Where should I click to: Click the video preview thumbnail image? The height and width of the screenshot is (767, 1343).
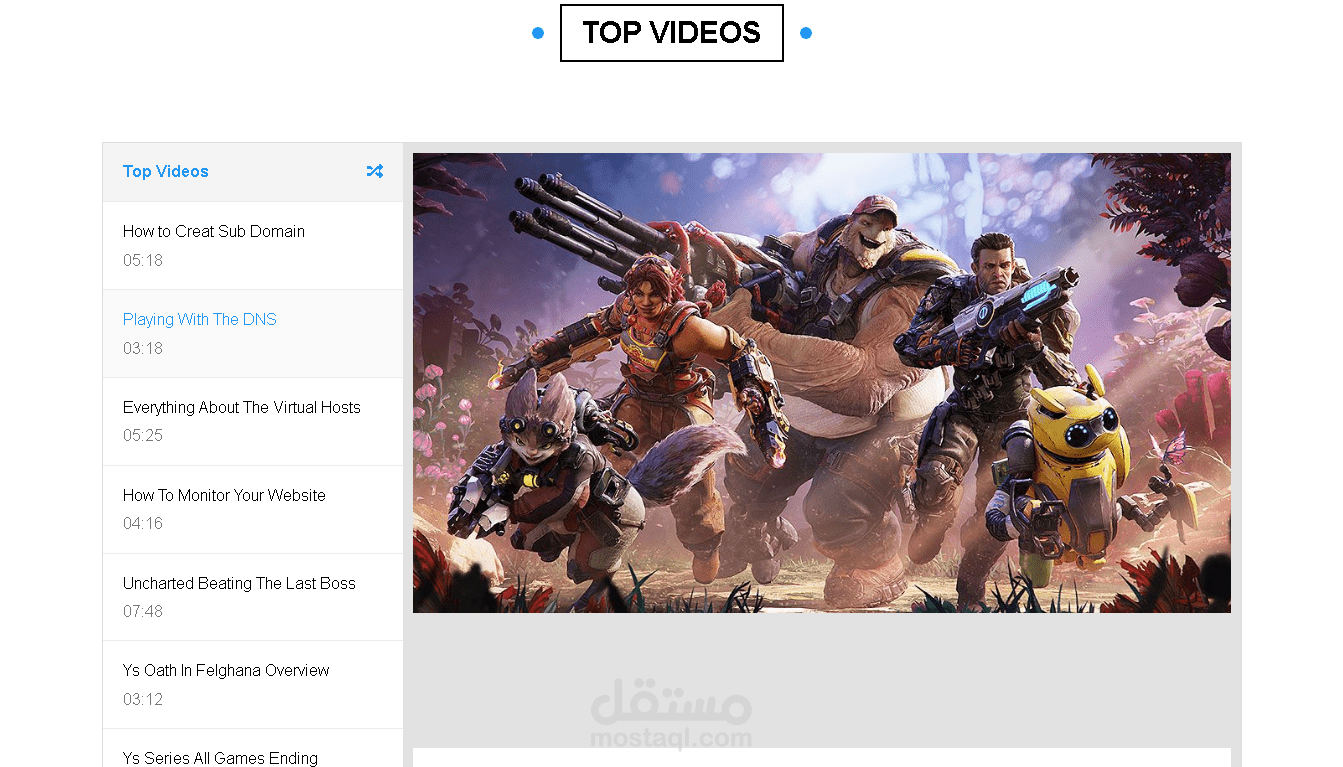pos(822,383)
